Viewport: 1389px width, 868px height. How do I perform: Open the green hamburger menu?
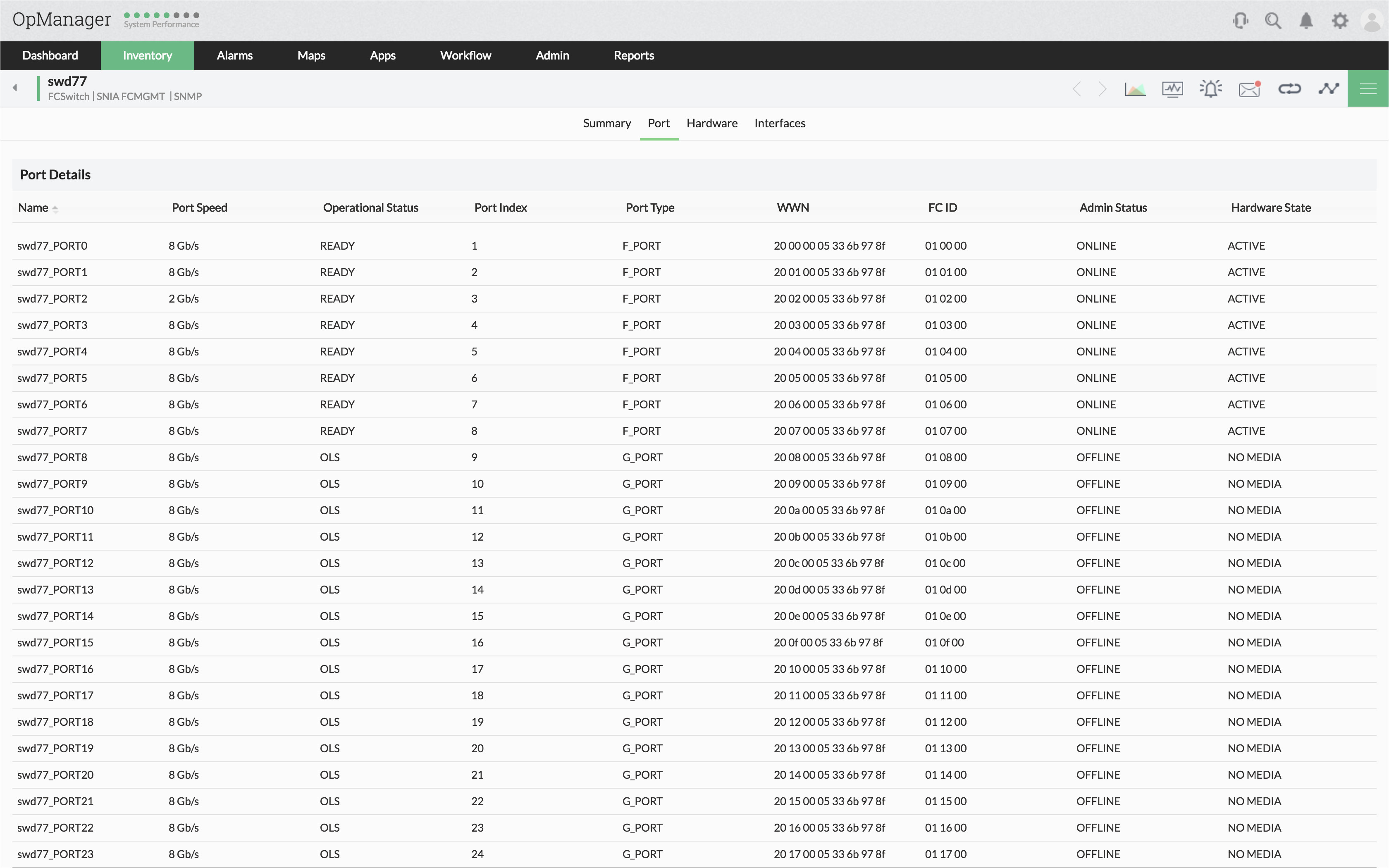point(1368,88)
